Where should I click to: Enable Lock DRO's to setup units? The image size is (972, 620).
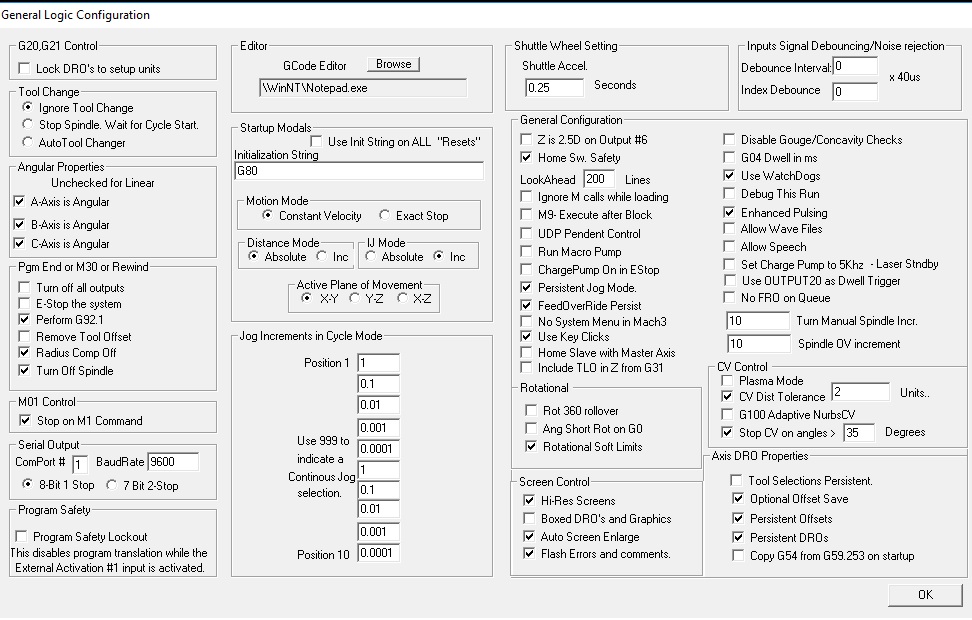pos(24,68)
